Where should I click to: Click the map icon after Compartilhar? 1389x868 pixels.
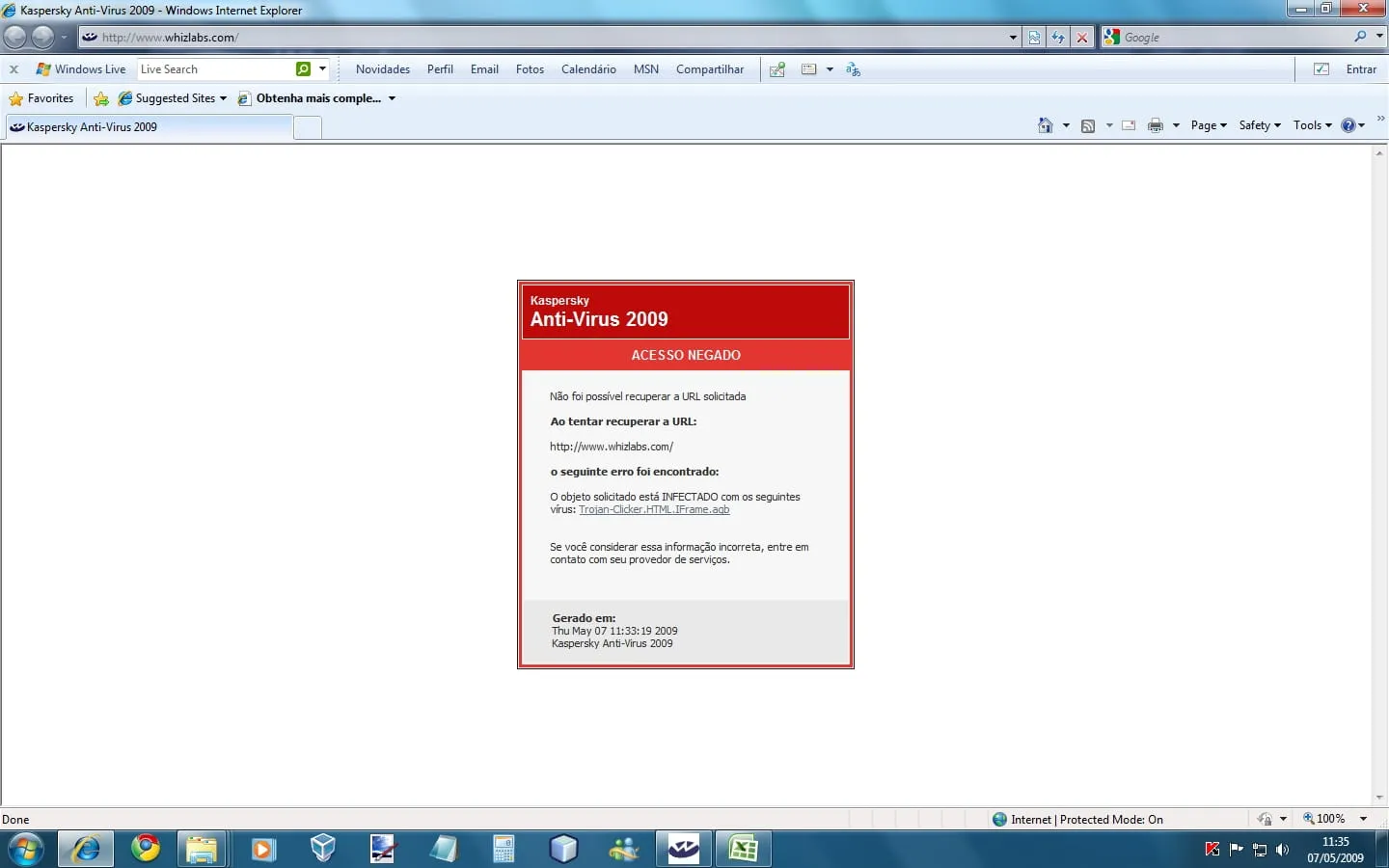777,69
